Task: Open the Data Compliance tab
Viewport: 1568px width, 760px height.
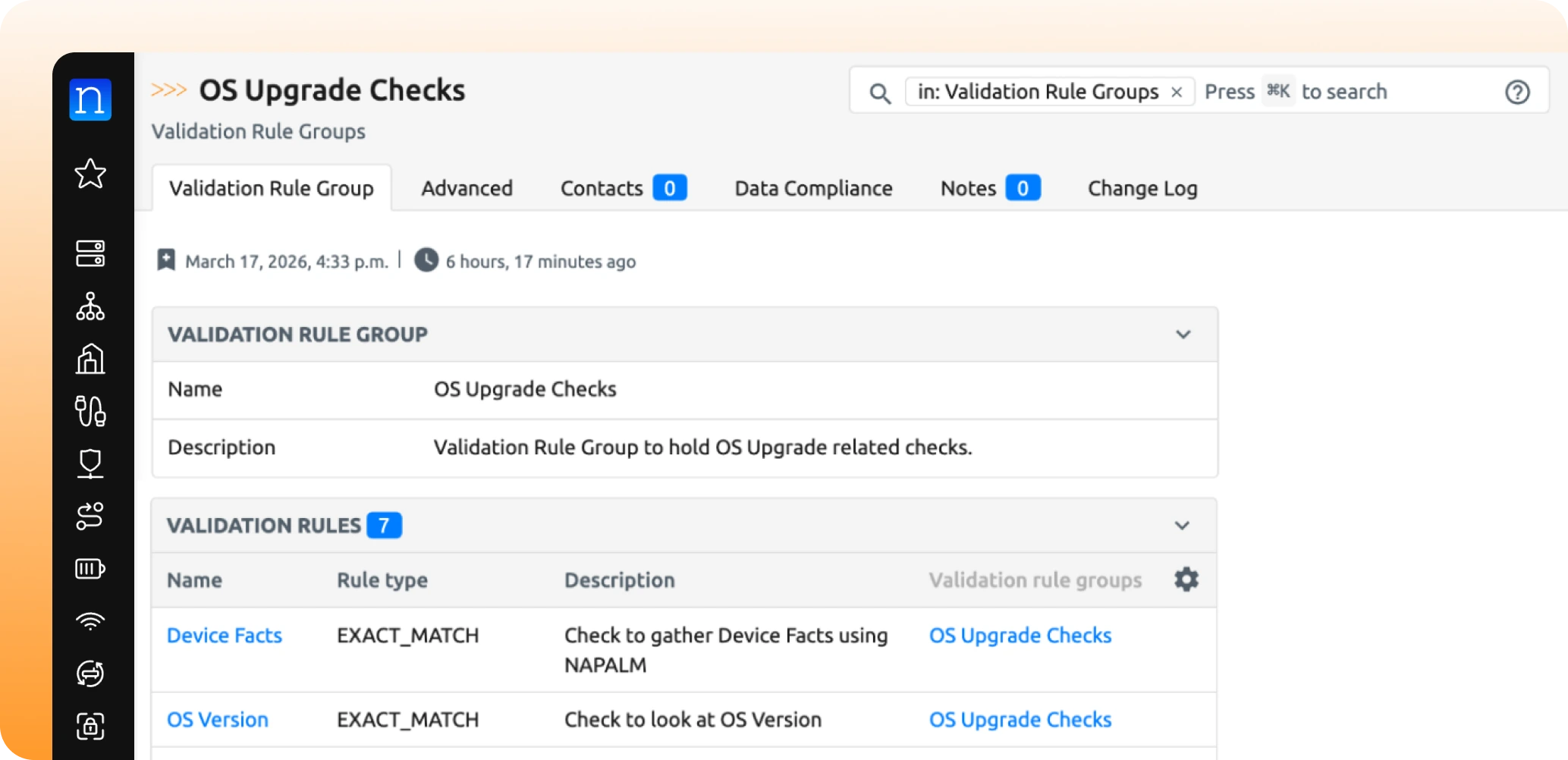Action: coord(813,188)
